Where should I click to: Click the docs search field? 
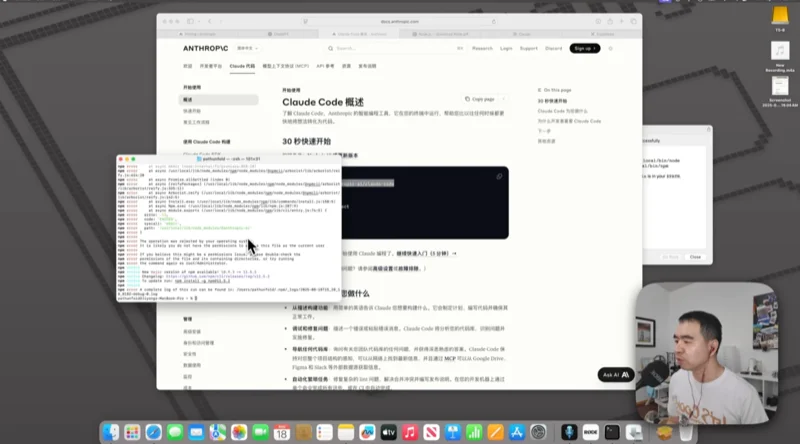coord(395,48)
